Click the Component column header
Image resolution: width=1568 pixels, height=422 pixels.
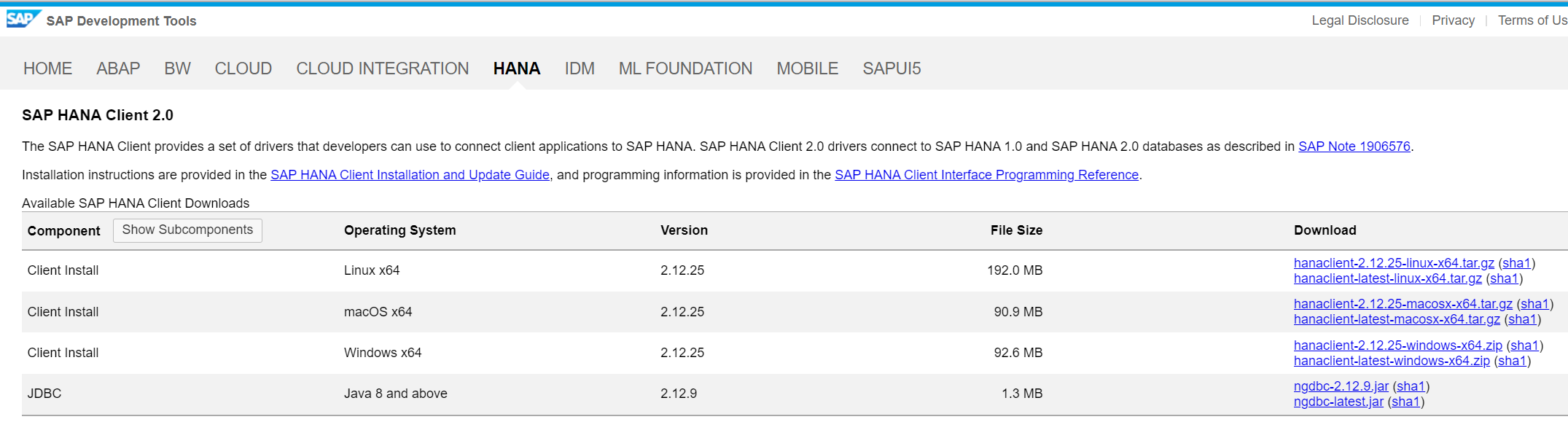tap(64, 231)
